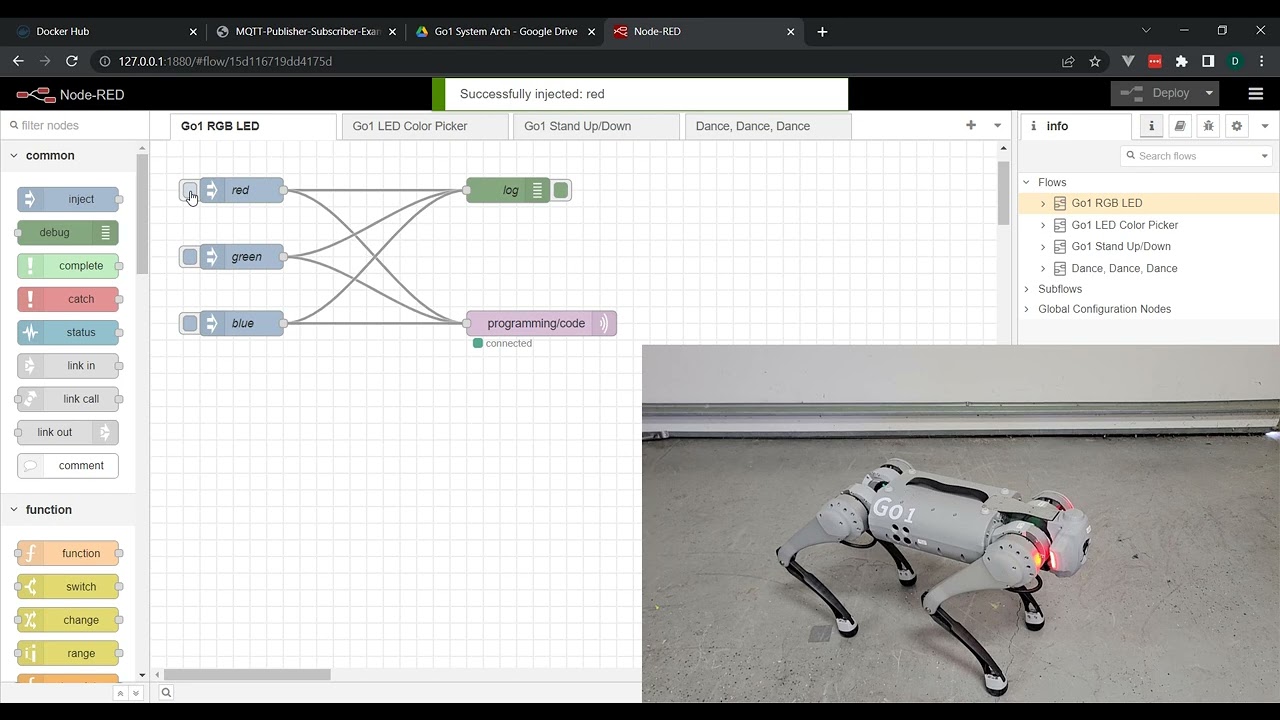Pick the range node in the palette
Viewport: 1280px width, 720px height.
(x=68, y=653)
